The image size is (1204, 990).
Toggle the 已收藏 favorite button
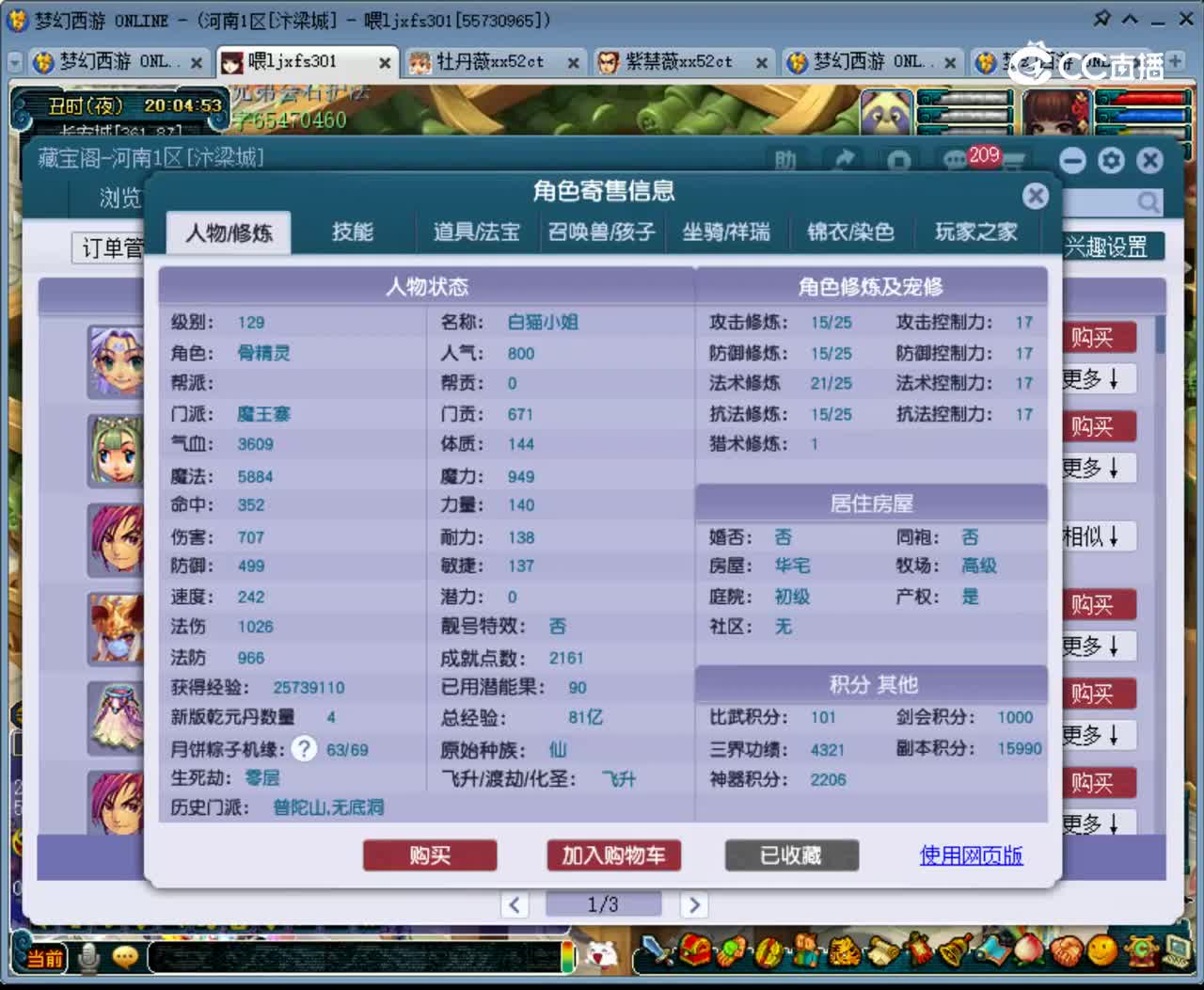pos(791,855)
